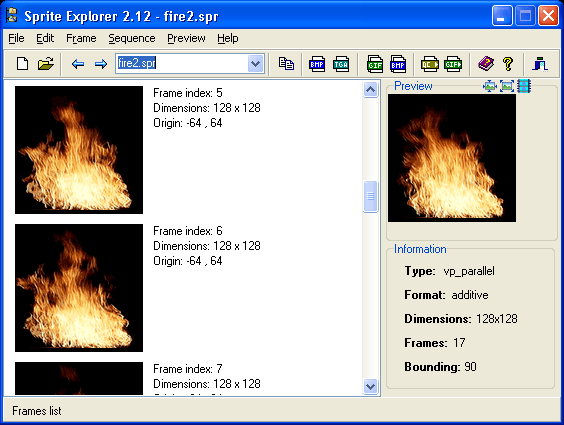The width and height of the screenshot is (564, 425).
Task: Click 'Frame index: 7' text
Action: (x=188, y=369)
